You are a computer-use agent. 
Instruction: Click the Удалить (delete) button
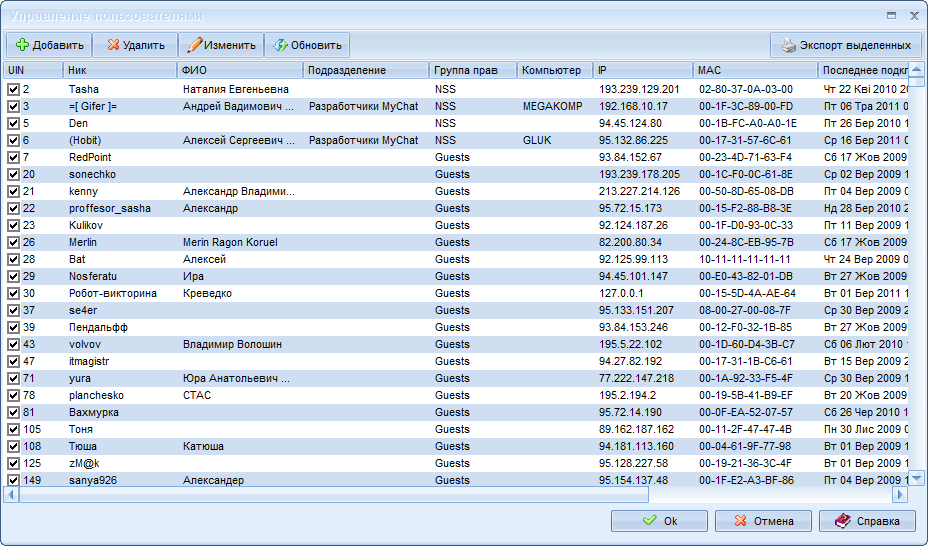click(x=136, y=45)
